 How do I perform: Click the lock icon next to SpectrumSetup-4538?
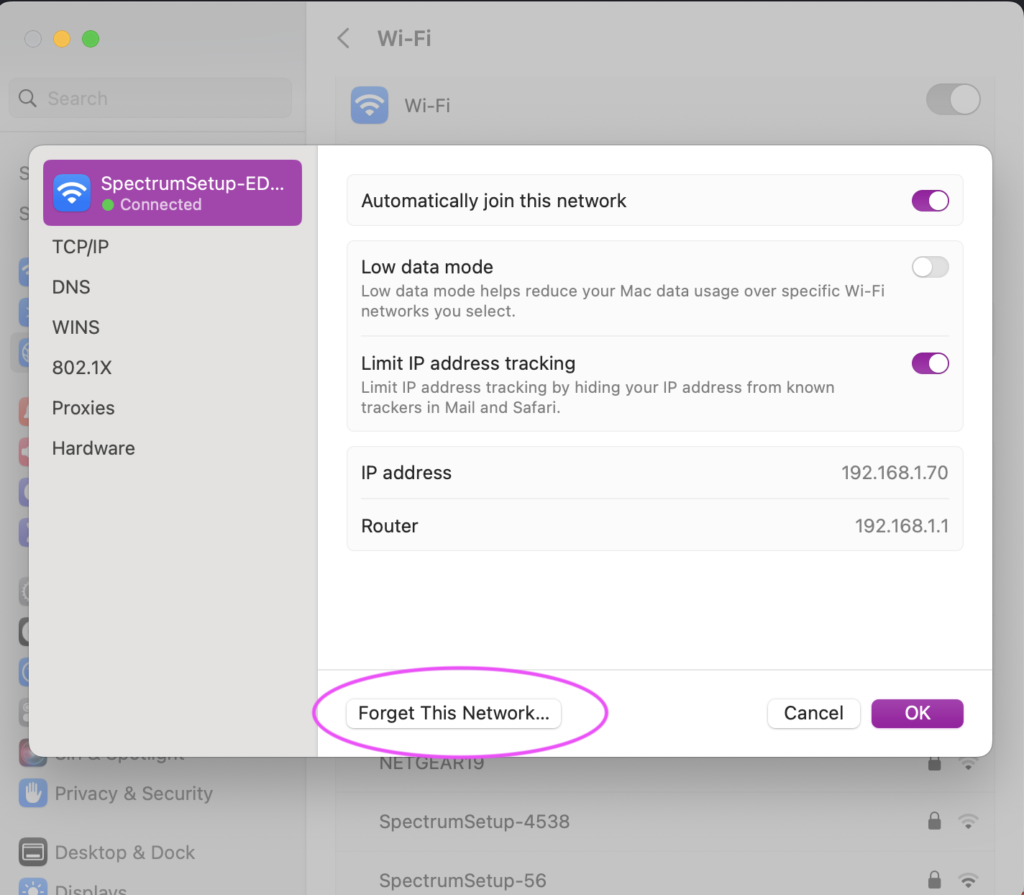click(x=934, y=821)
